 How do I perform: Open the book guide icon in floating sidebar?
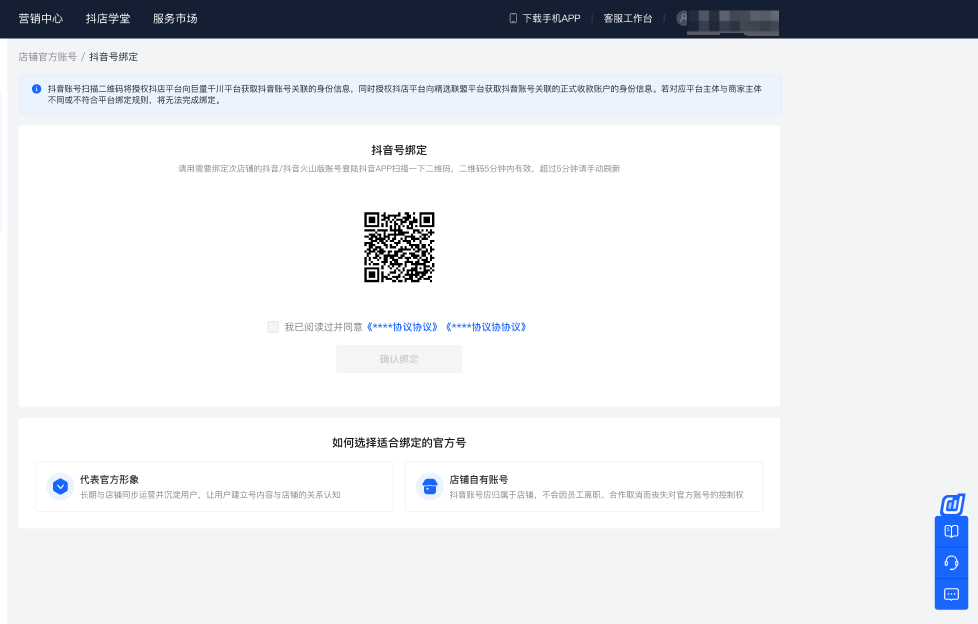coord(951,532)
